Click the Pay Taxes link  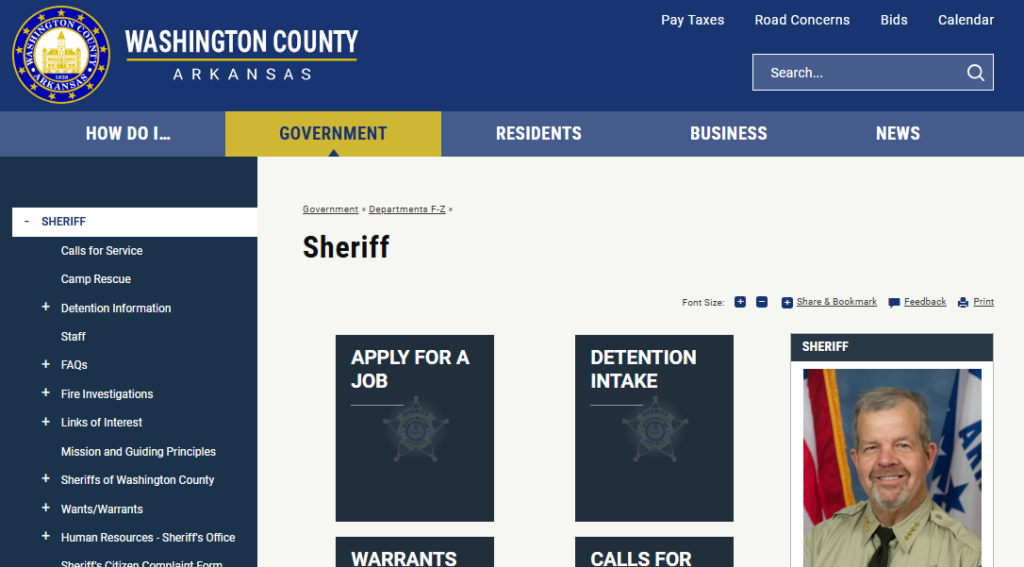(692, 20)
